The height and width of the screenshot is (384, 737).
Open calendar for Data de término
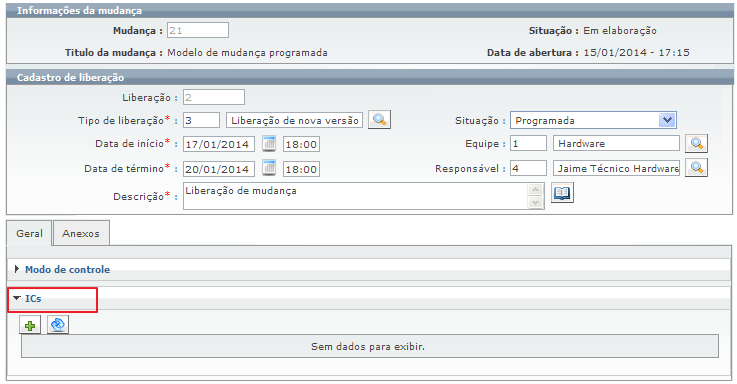tap(269, 168)
